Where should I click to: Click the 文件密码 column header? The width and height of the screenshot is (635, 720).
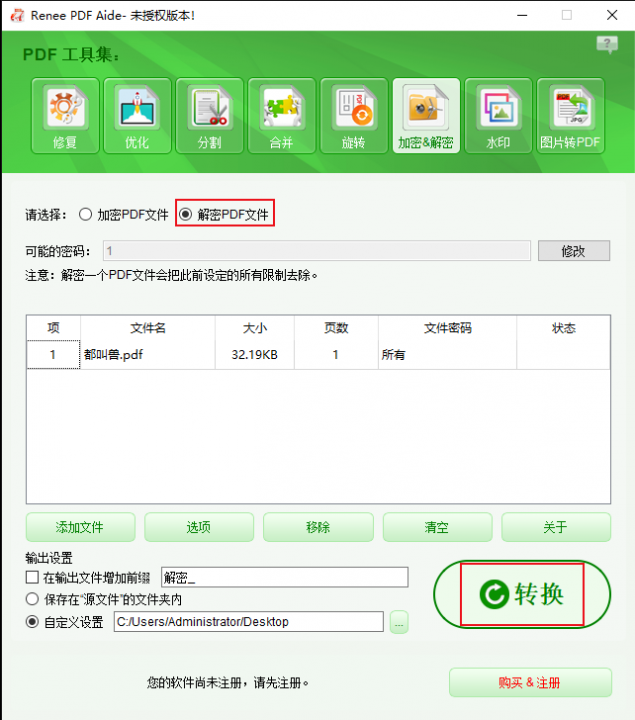[x=448, y=328]
